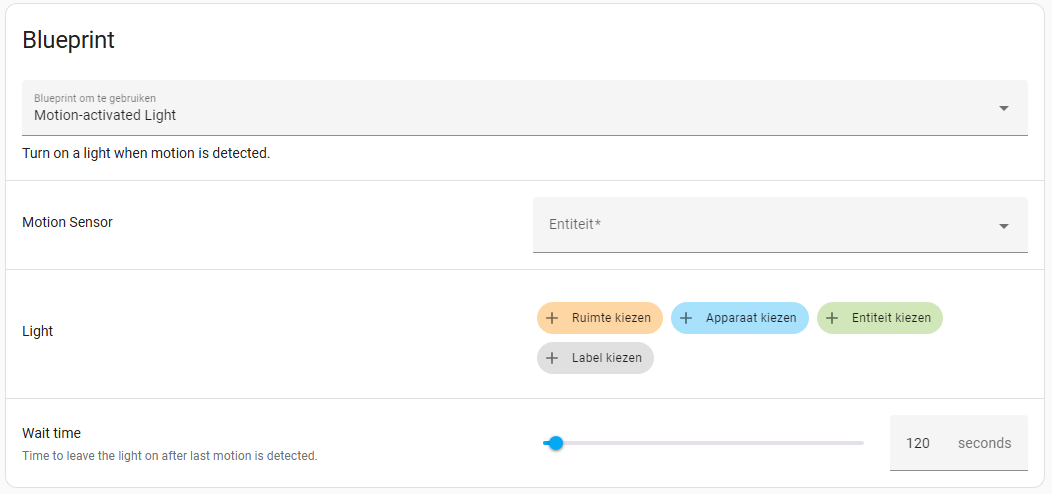Image resolution: width=1052 pixels, height=494 pixels.
Task: Pick the Label kiezen chip text
Action: click(x=607, y=358)
